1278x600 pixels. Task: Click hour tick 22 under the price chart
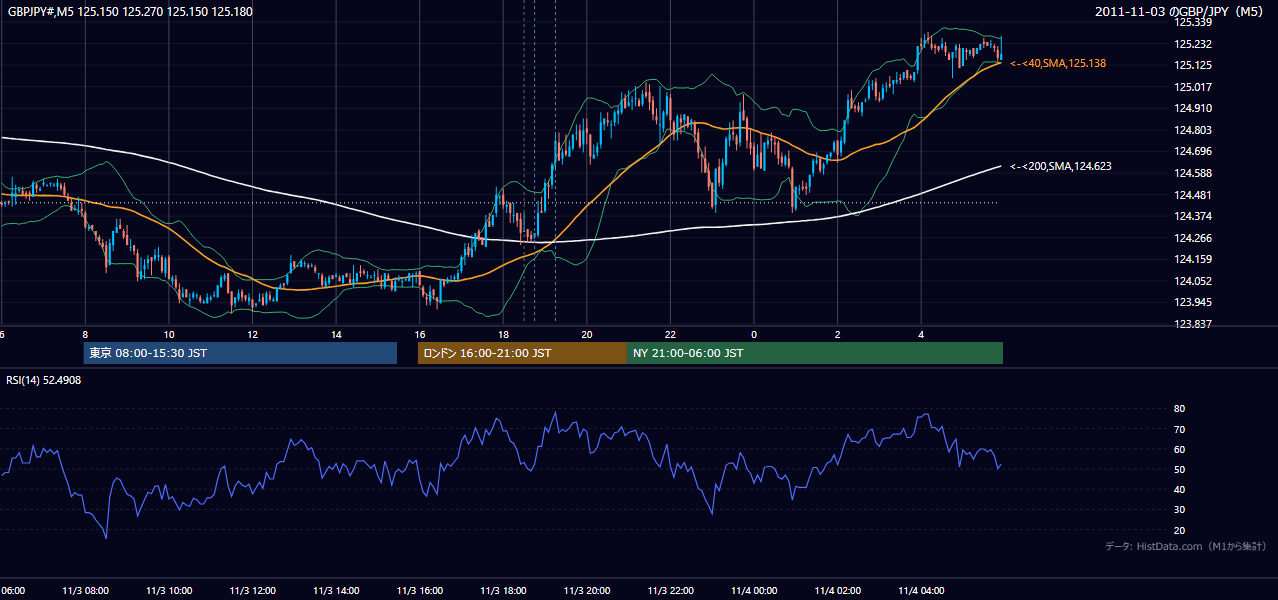click(670, 334)
